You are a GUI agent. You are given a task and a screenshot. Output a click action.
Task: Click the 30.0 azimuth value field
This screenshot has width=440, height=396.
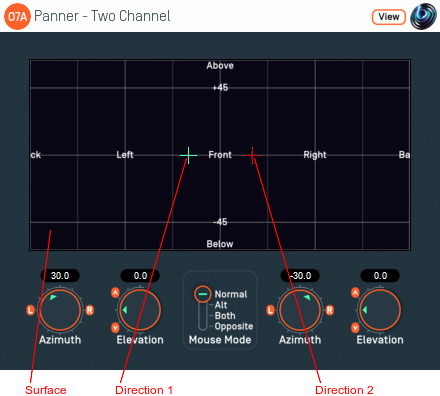pyautogui.click(x=60, y=276)
